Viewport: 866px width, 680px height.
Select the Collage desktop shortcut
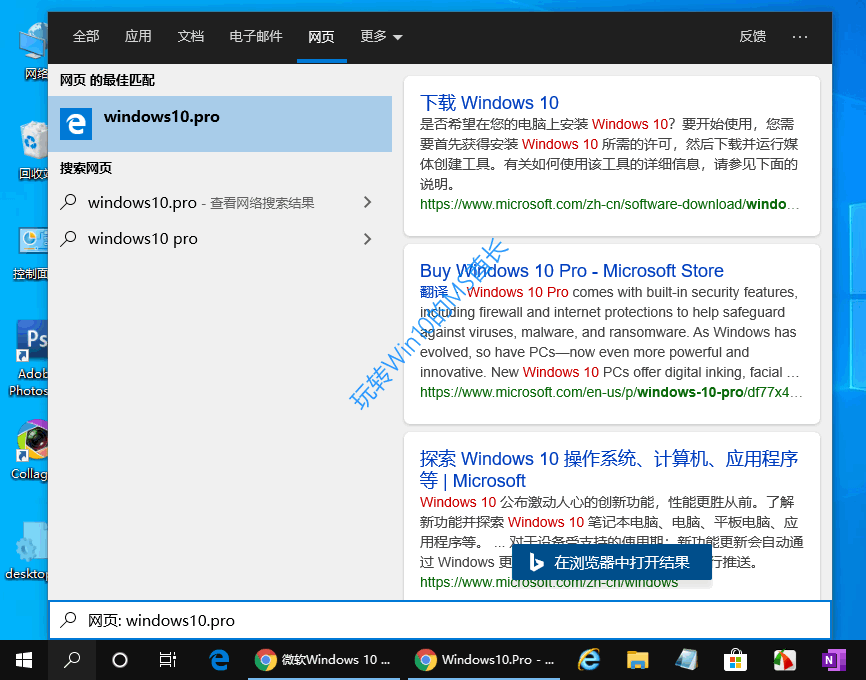(30, 450)
